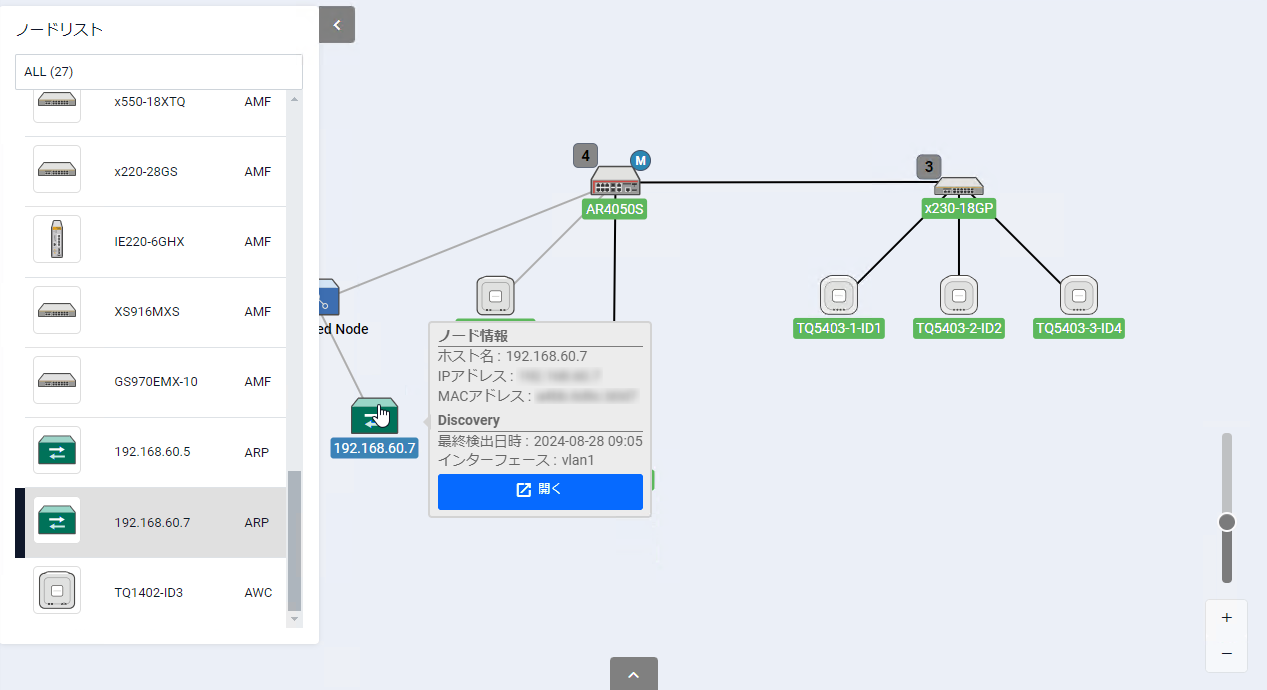
Task: Collapse the node list side panel
Action: [337, 25]
